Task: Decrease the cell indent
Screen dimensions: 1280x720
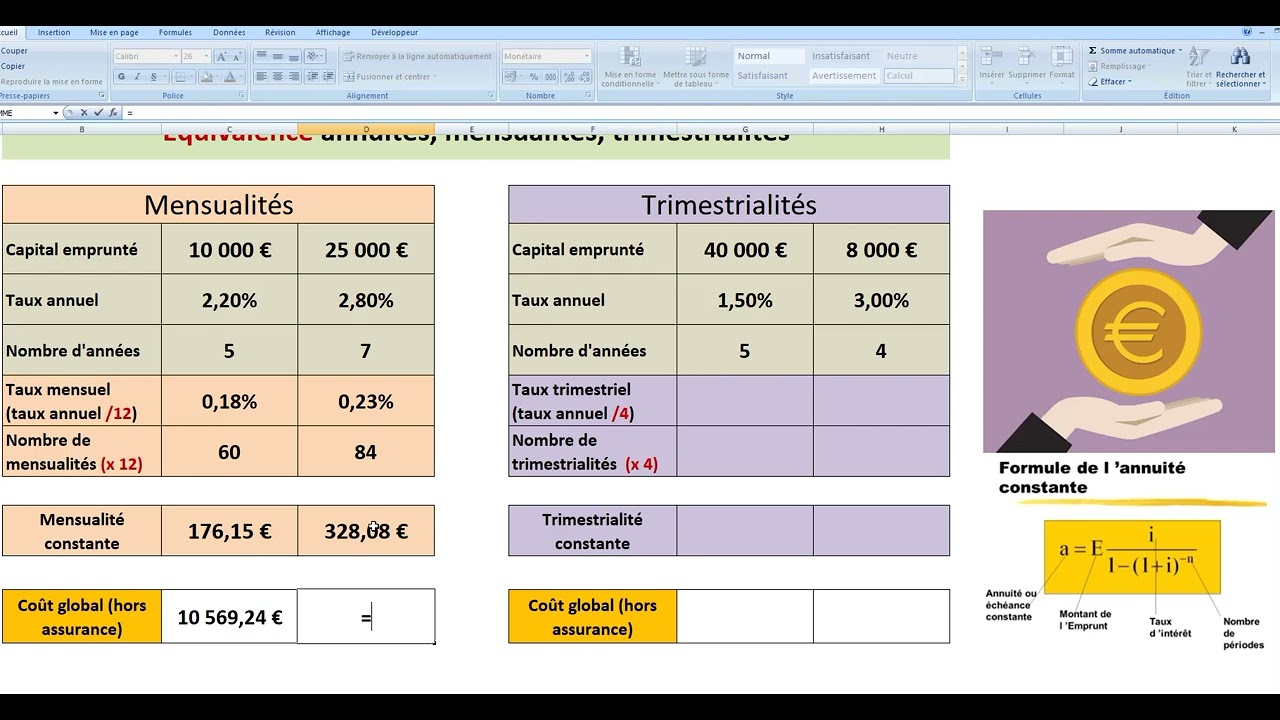Action: click(x=313, y=77)
